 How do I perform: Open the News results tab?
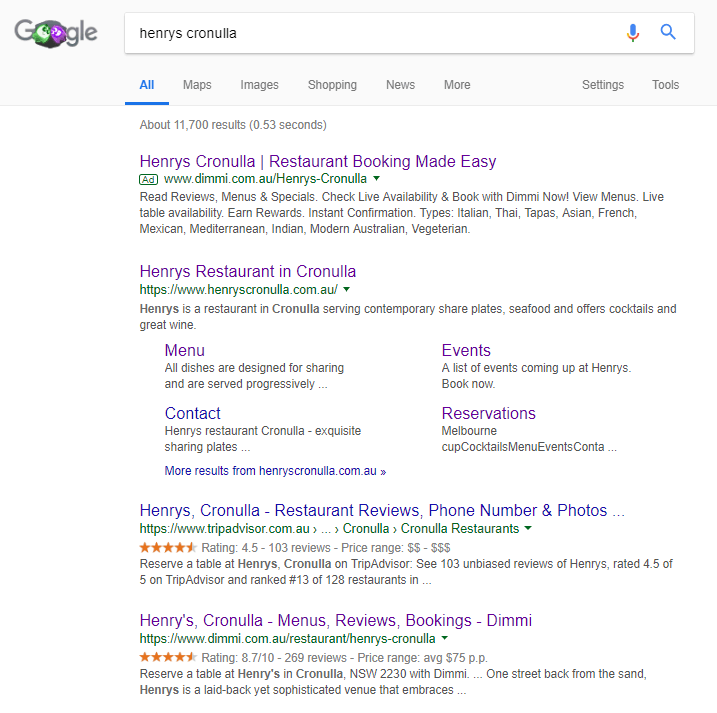click(400, 85)
